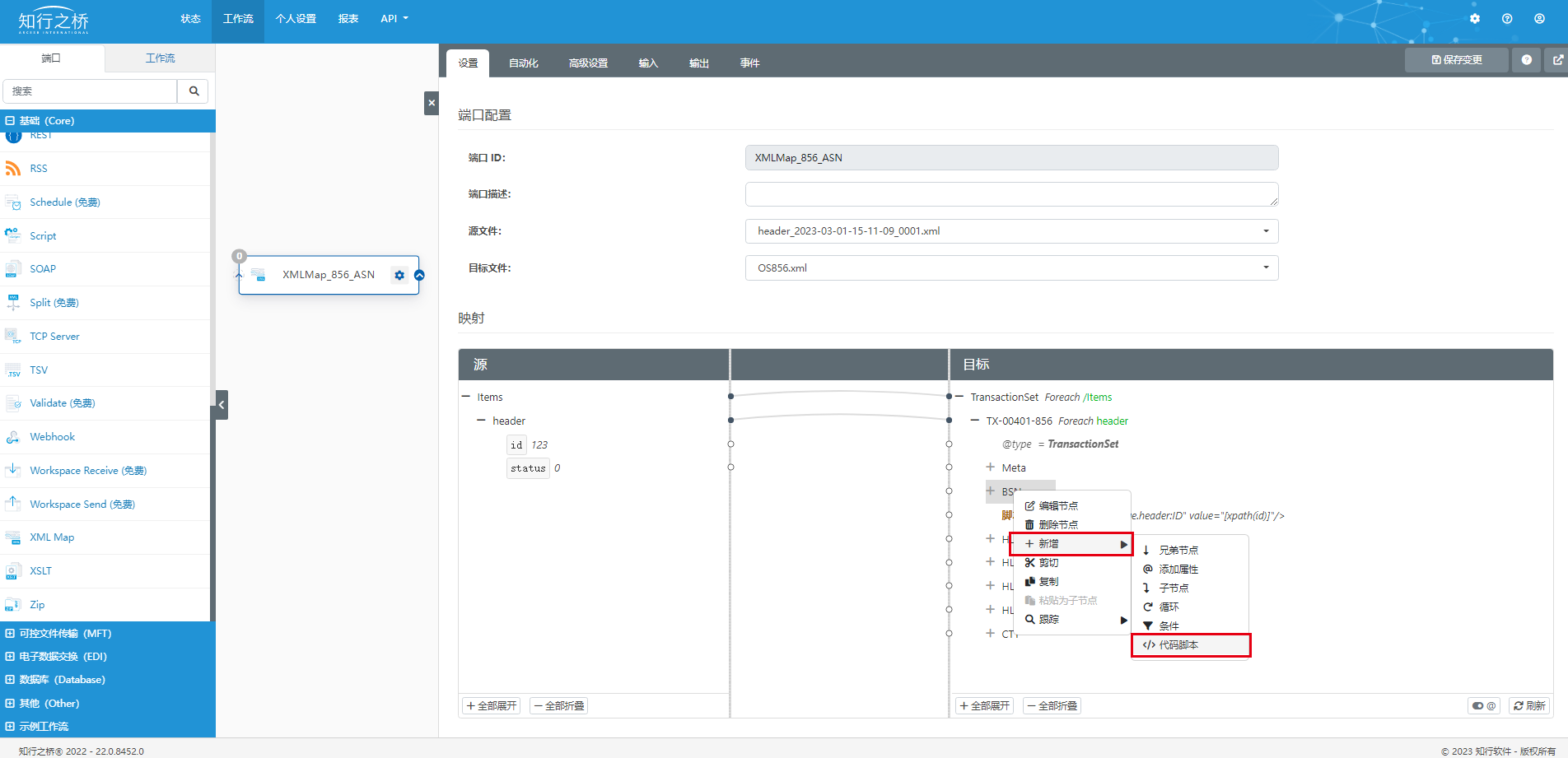Image resolution: width=1568 pixels, height=758 pixels.
Task: Switch to the 高级设置 tab
Action: click(588, 63)
